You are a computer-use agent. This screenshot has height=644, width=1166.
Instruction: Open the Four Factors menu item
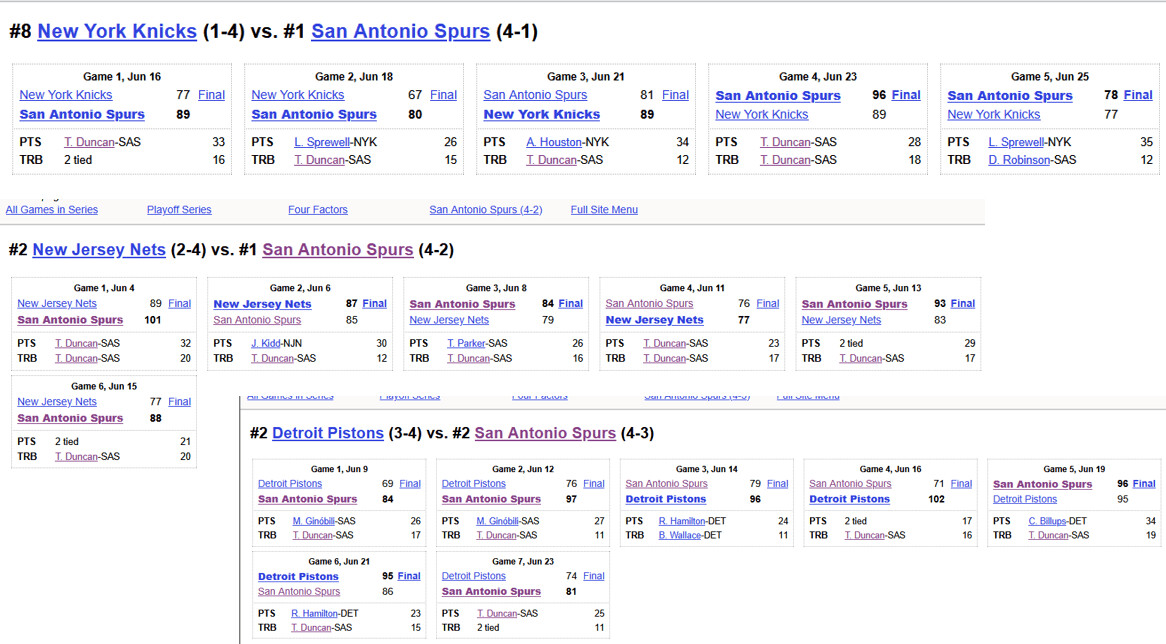[318, 210]
